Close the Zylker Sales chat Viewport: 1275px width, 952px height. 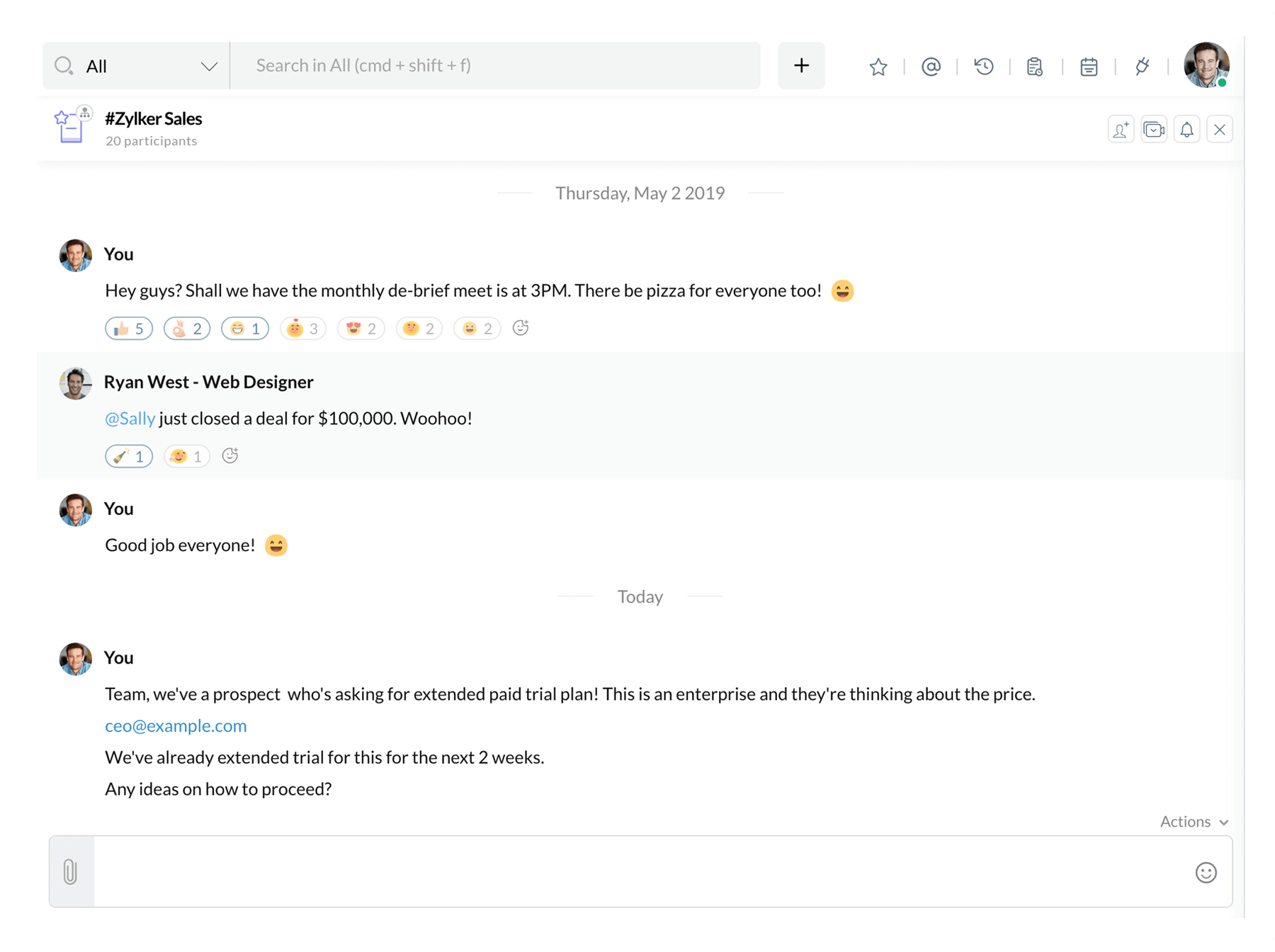[x=1220, y=130]
